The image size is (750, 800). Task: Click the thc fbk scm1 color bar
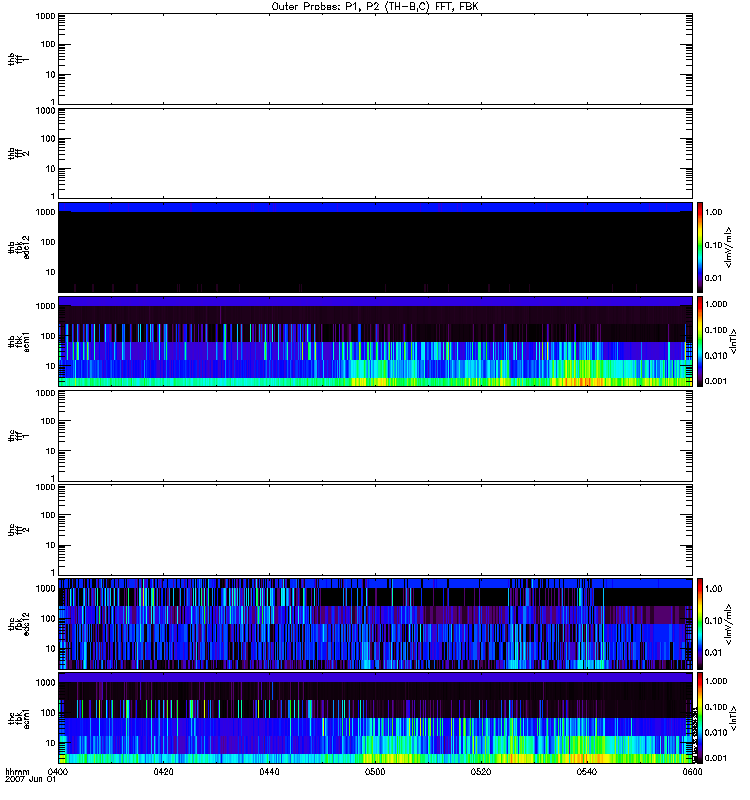click(x=700, y=718)
